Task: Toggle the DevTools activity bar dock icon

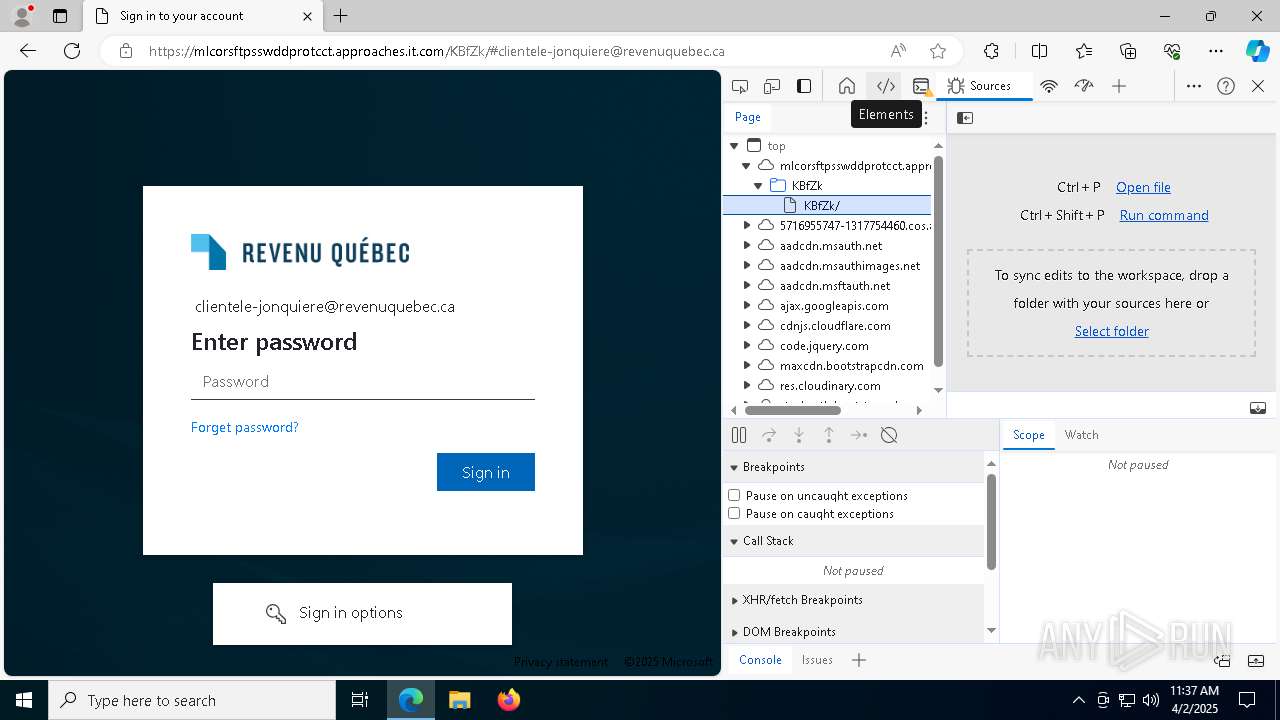Action: click(x=804, y=86)
